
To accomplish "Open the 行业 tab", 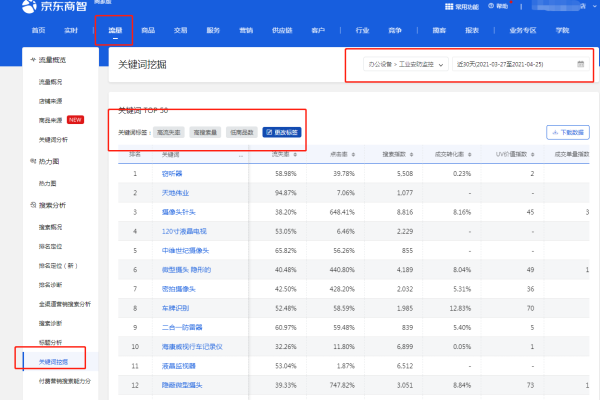I will (x=362, y=30).
